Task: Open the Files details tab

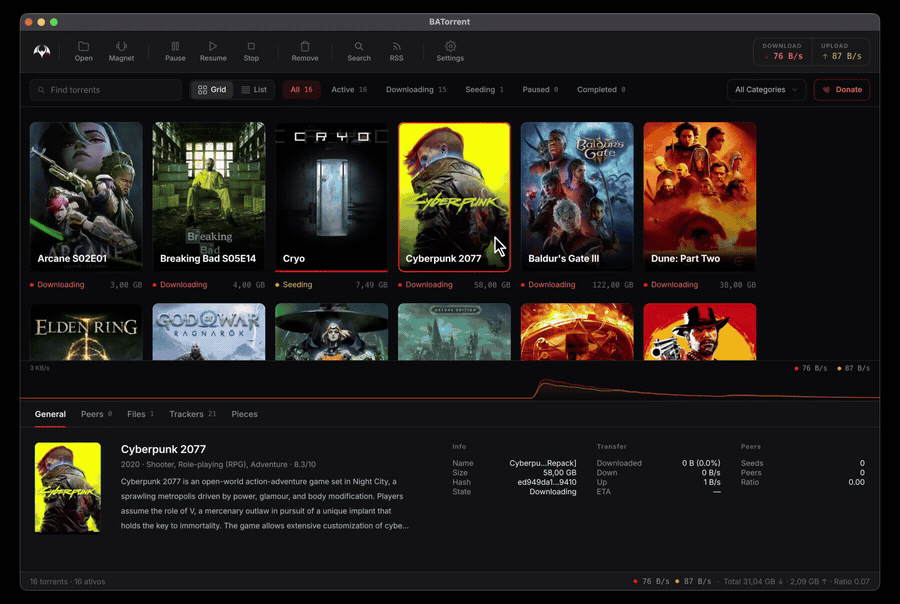Action: [140, 414]
